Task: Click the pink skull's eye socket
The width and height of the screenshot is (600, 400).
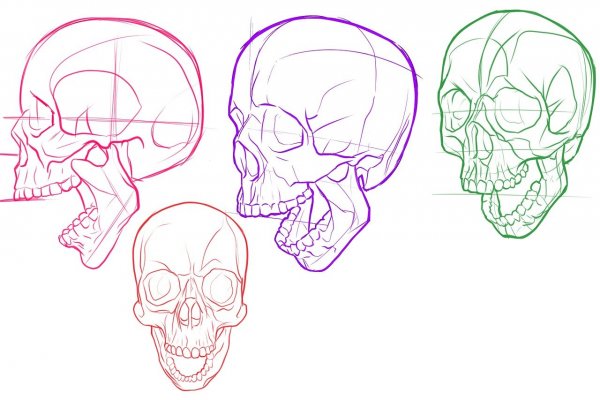Action: click(x=42, y=120)
